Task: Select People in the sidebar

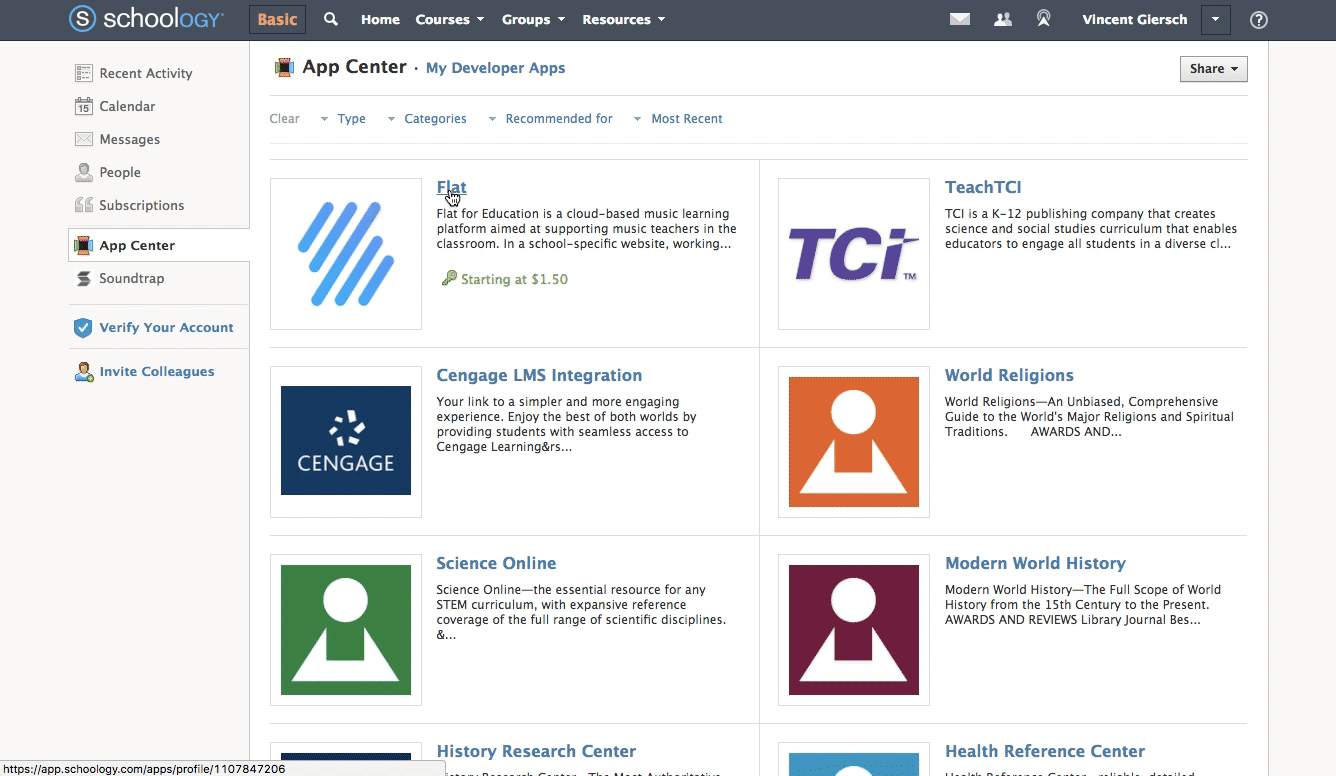Action: (x=120, y=172)
